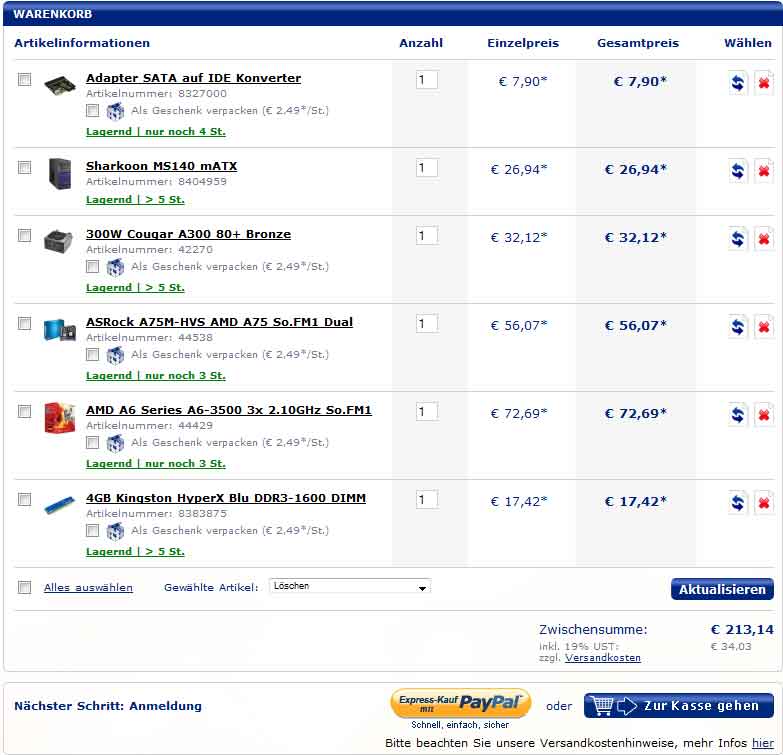Viewport: 783px width, 755px height.
Task: Open Sharkoon MS140 case thumbnail
Action: [x=60, y=173]
